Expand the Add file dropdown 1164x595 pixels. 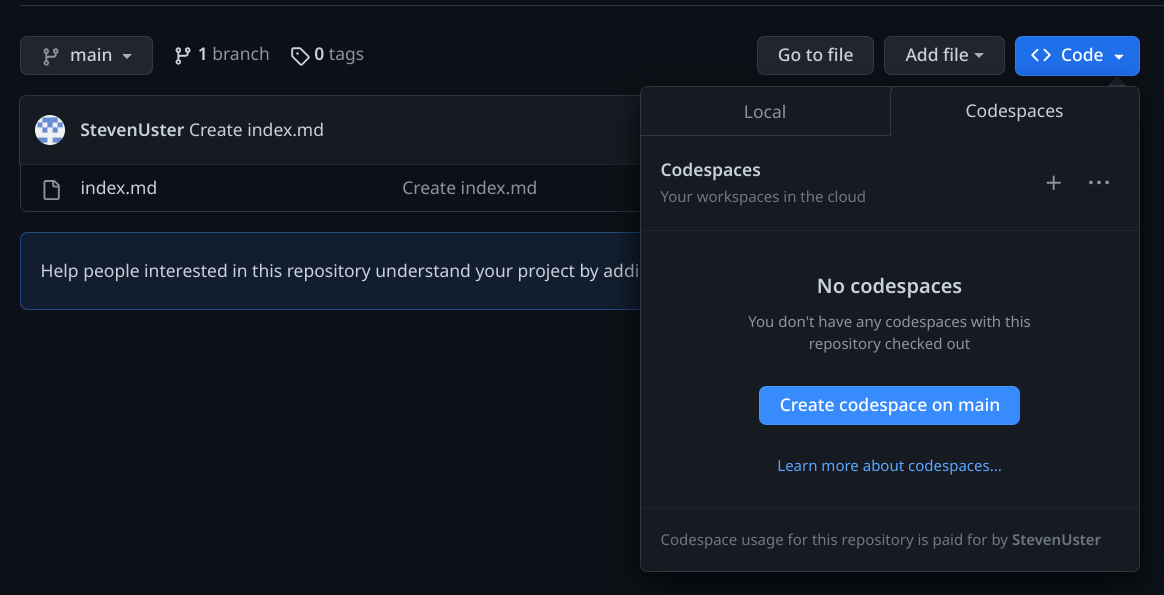pos(944,56)
